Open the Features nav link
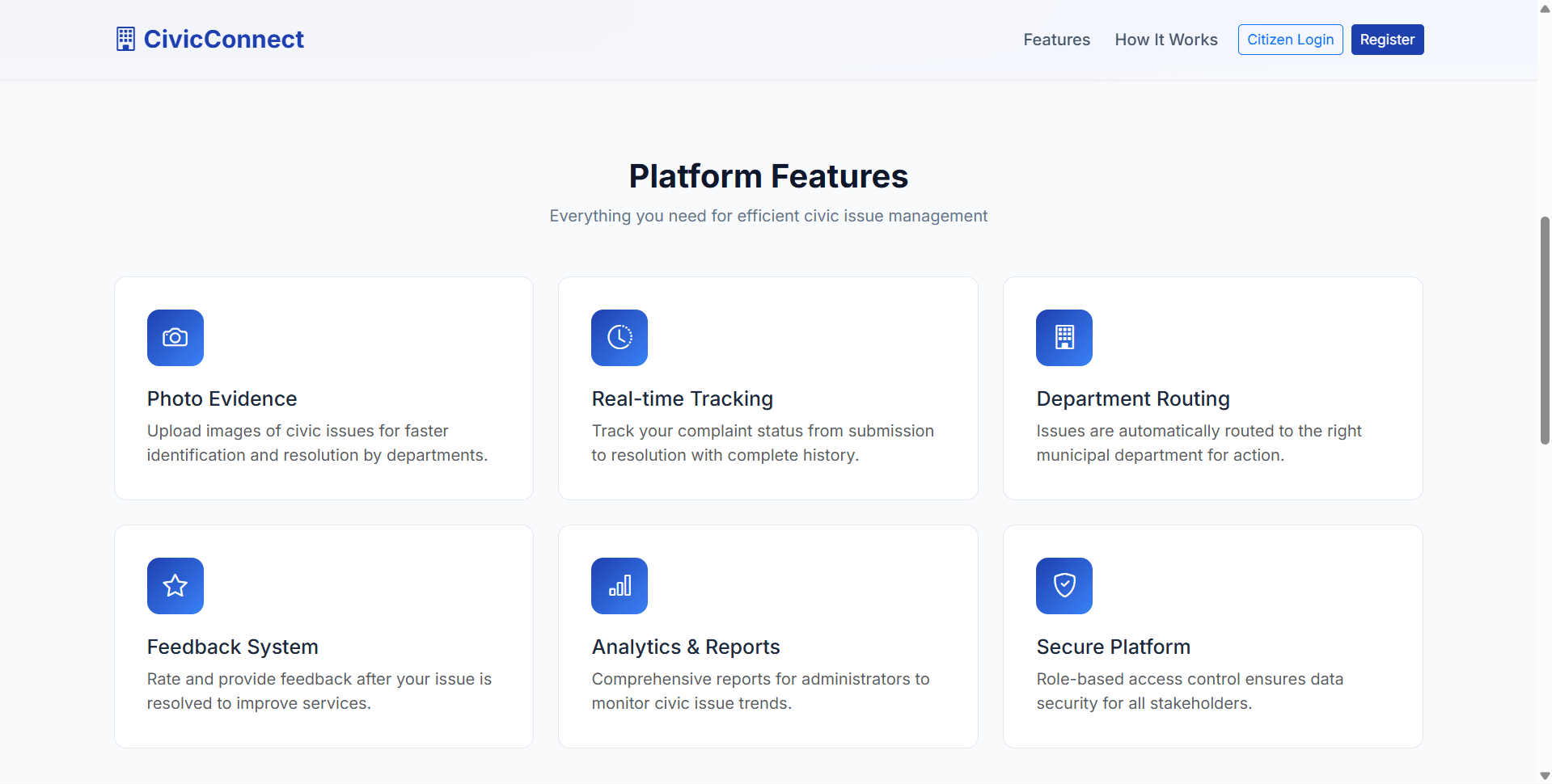The height and width of the screenshot is (784, 1552). pos(1056,40)
